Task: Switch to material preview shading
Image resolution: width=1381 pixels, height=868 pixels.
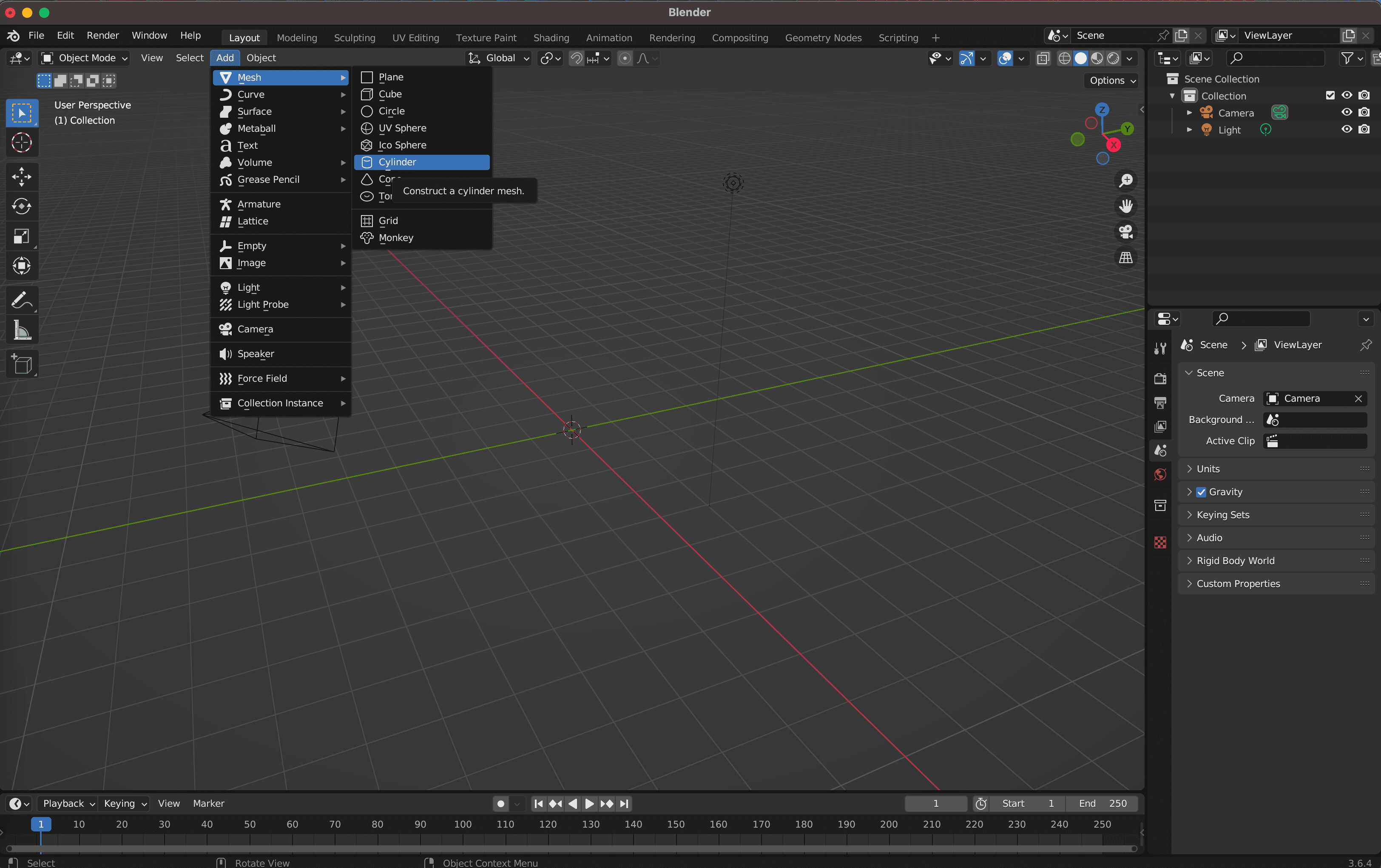Action: [x=1097, y=58]
